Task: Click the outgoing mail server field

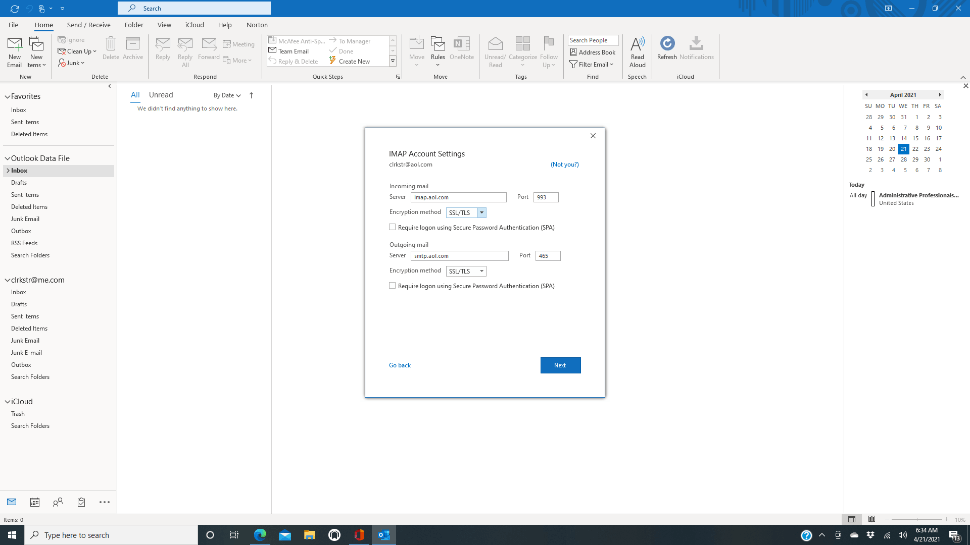Action: 460,255
